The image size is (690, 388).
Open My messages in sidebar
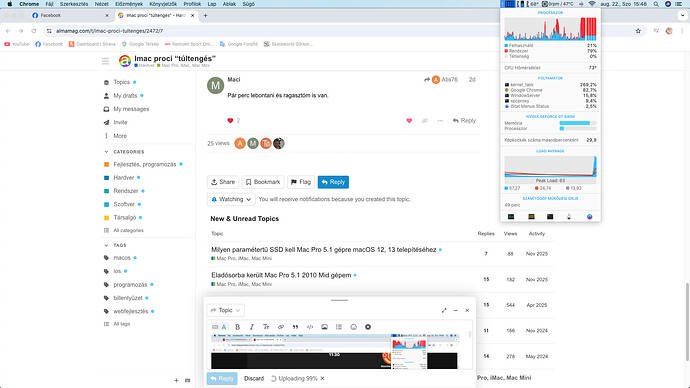tap(131, 109)
